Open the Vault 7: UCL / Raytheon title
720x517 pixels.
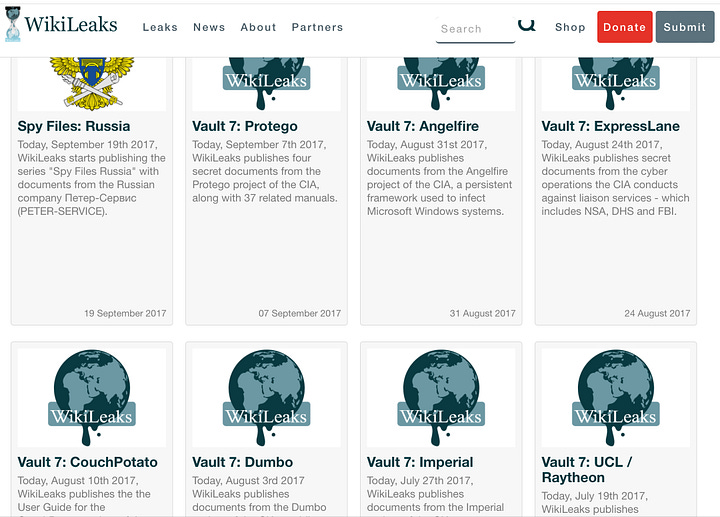587,470
